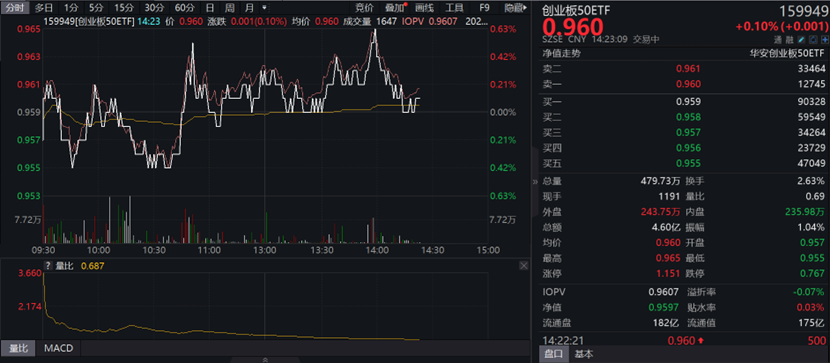Image resolution: width=830 pixels, height=363 pixels.
Task: Click the bell alert icon
Action: (813, 40)
